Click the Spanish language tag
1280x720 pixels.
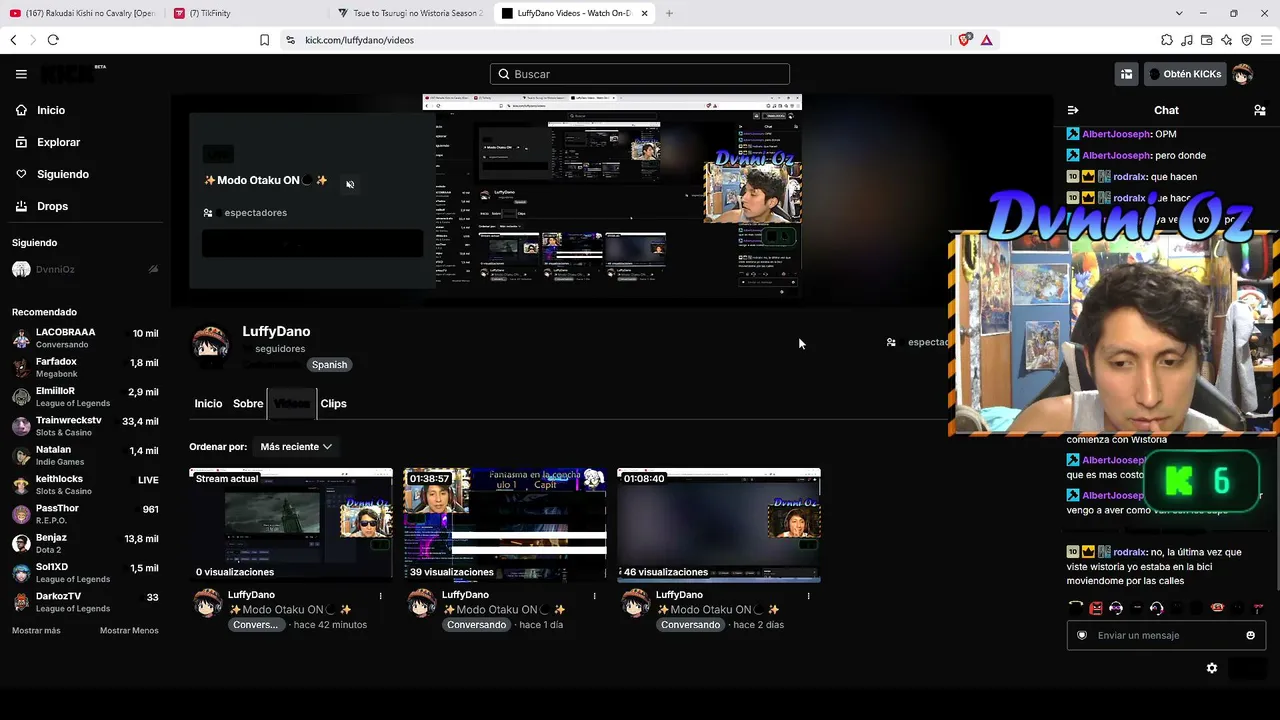329,365
